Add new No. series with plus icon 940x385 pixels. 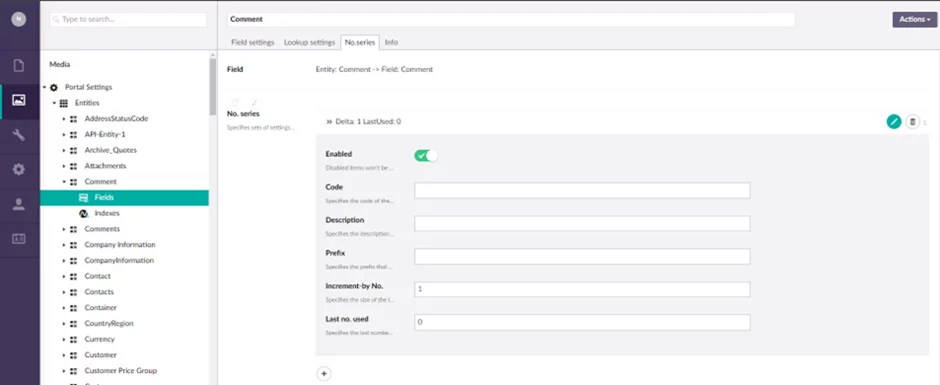pyautogui.click(x=324, y=374)
